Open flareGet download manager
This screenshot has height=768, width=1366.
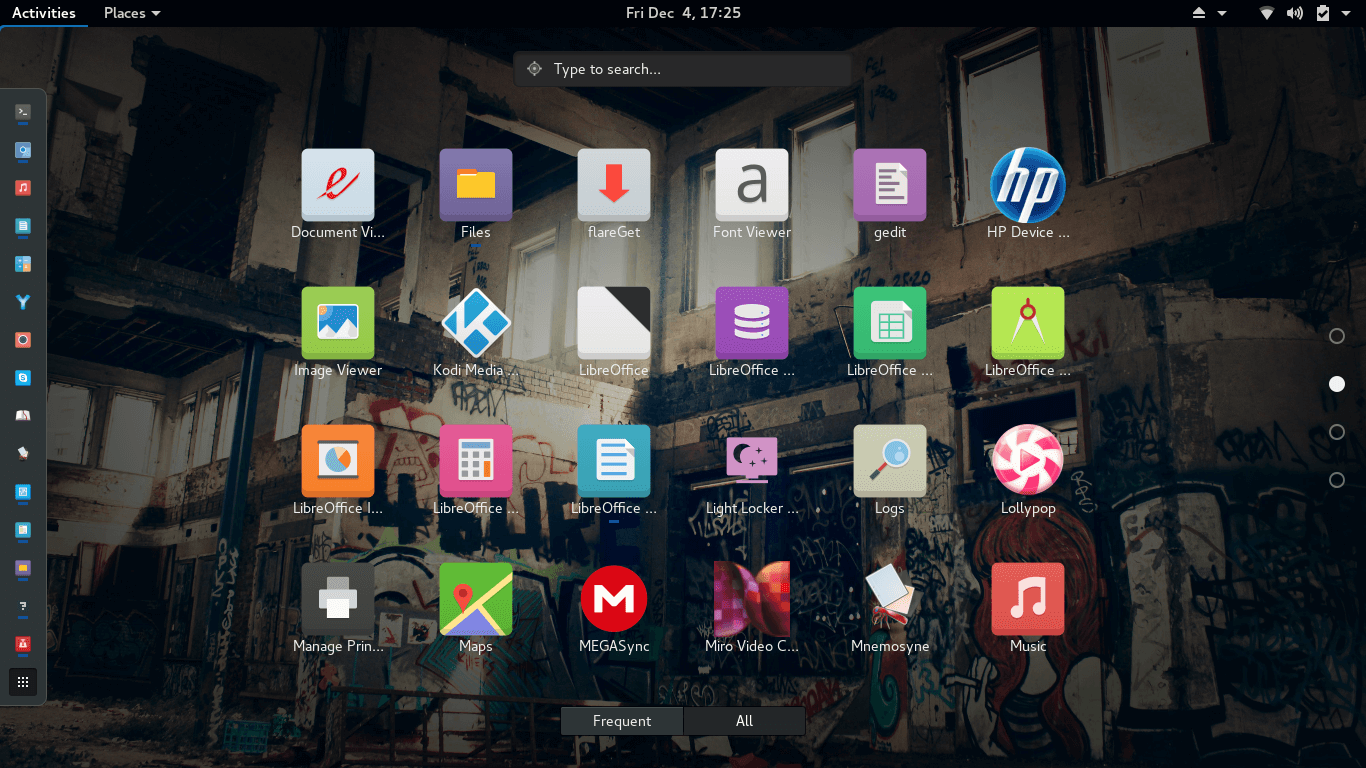pos(614,186)
